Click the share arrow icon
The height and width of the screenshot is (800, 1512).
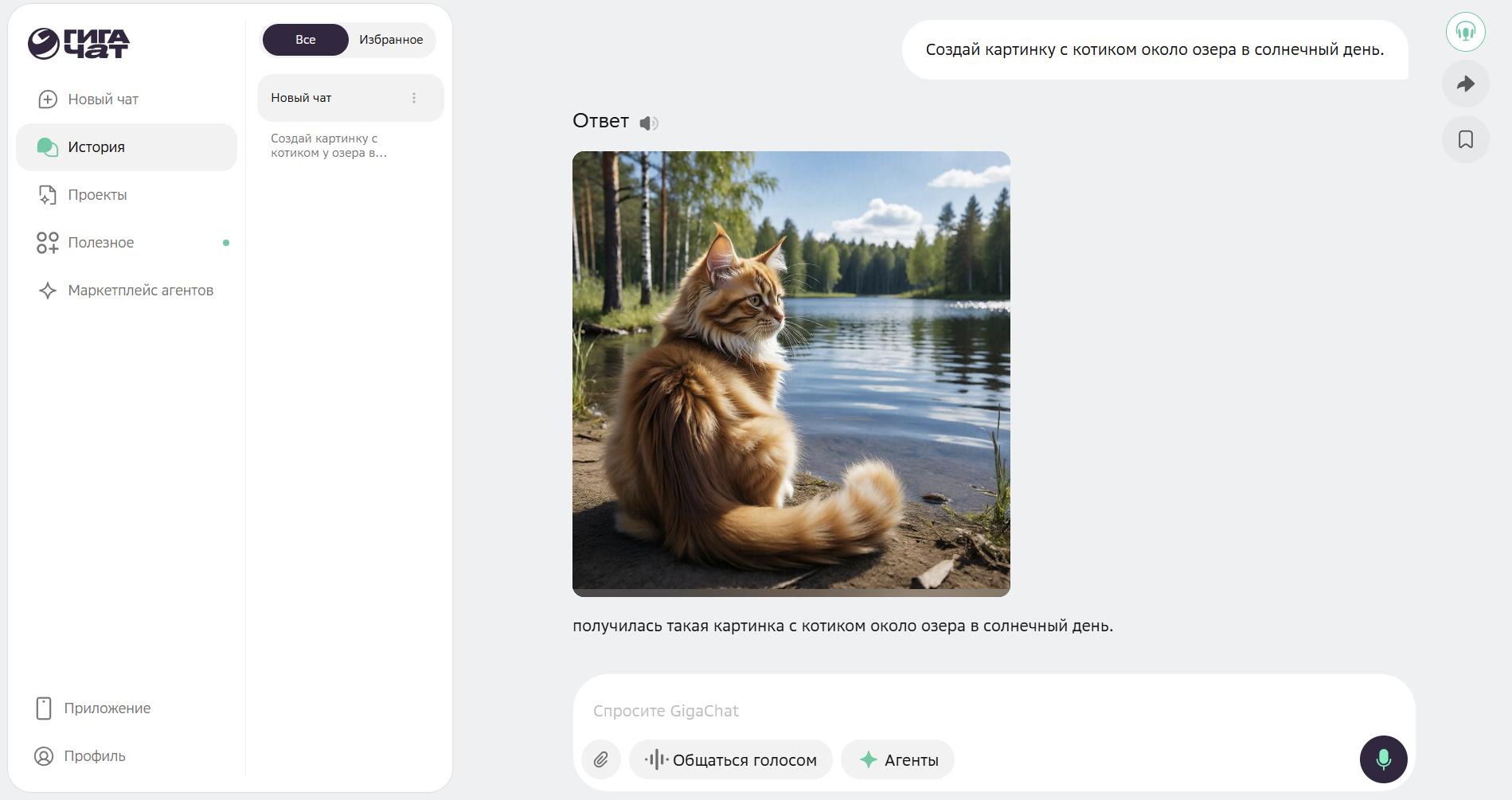click(1465, 84)
